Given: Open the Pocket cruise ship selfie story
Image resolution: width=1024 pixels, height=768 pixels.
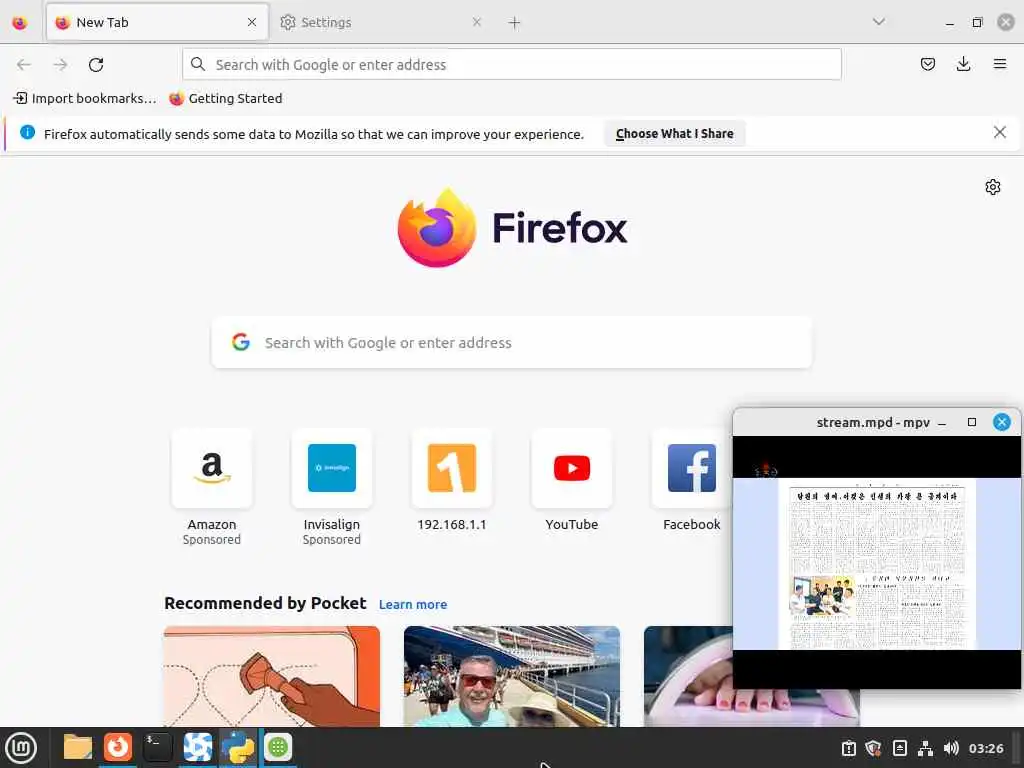Looking at the screenshot, I should 512,676.
